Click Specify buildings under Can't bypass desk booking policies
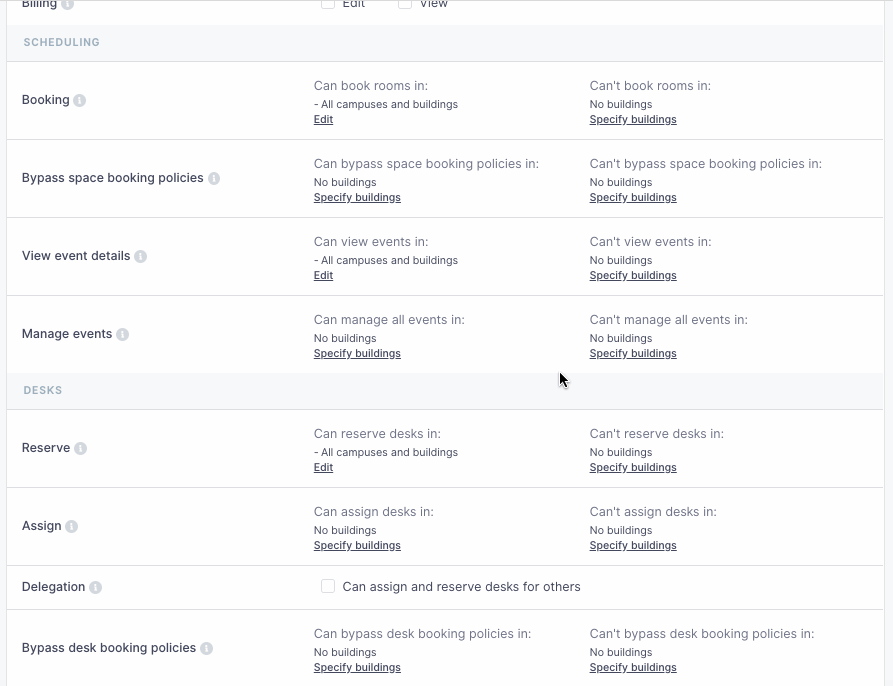The width and height of the screenshot is (893, 686). (x=632, y=667)
